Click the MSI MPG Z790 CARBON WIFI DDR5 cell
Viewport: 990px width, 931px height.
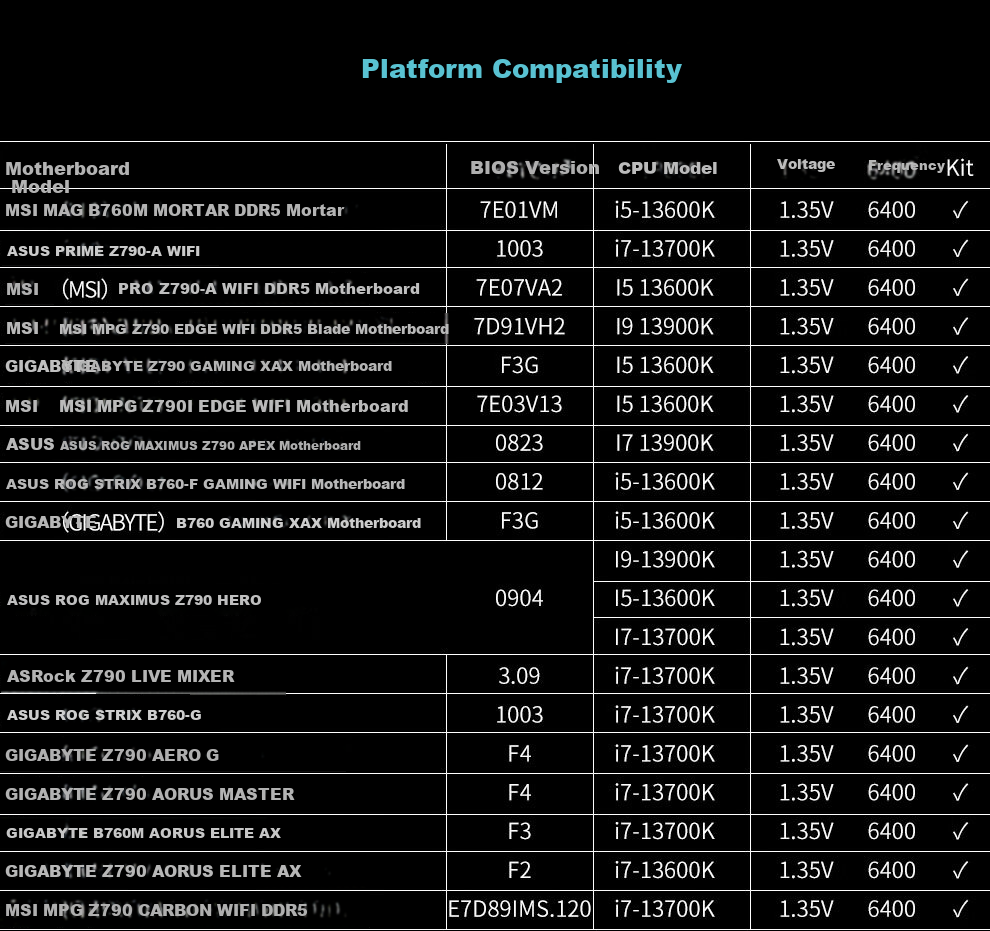157,910
